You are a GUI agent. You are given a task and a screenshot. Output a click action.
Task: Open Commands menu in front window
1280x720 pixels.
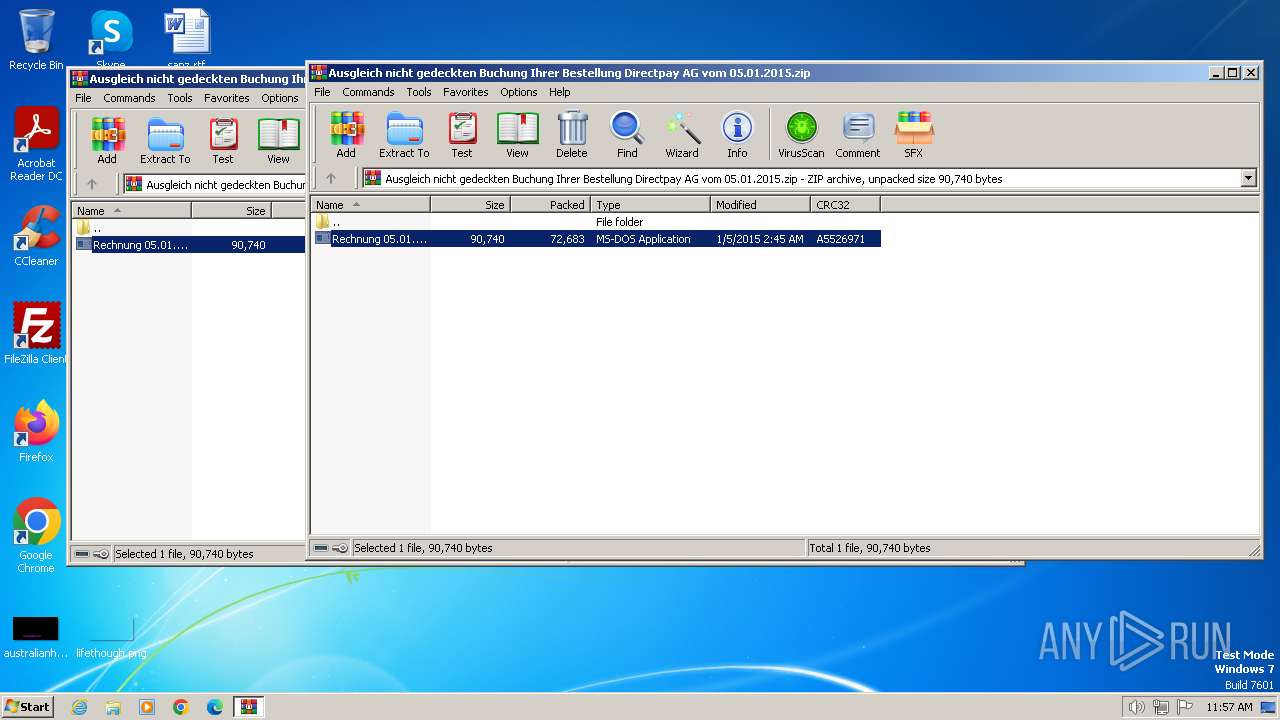point(368,92)
